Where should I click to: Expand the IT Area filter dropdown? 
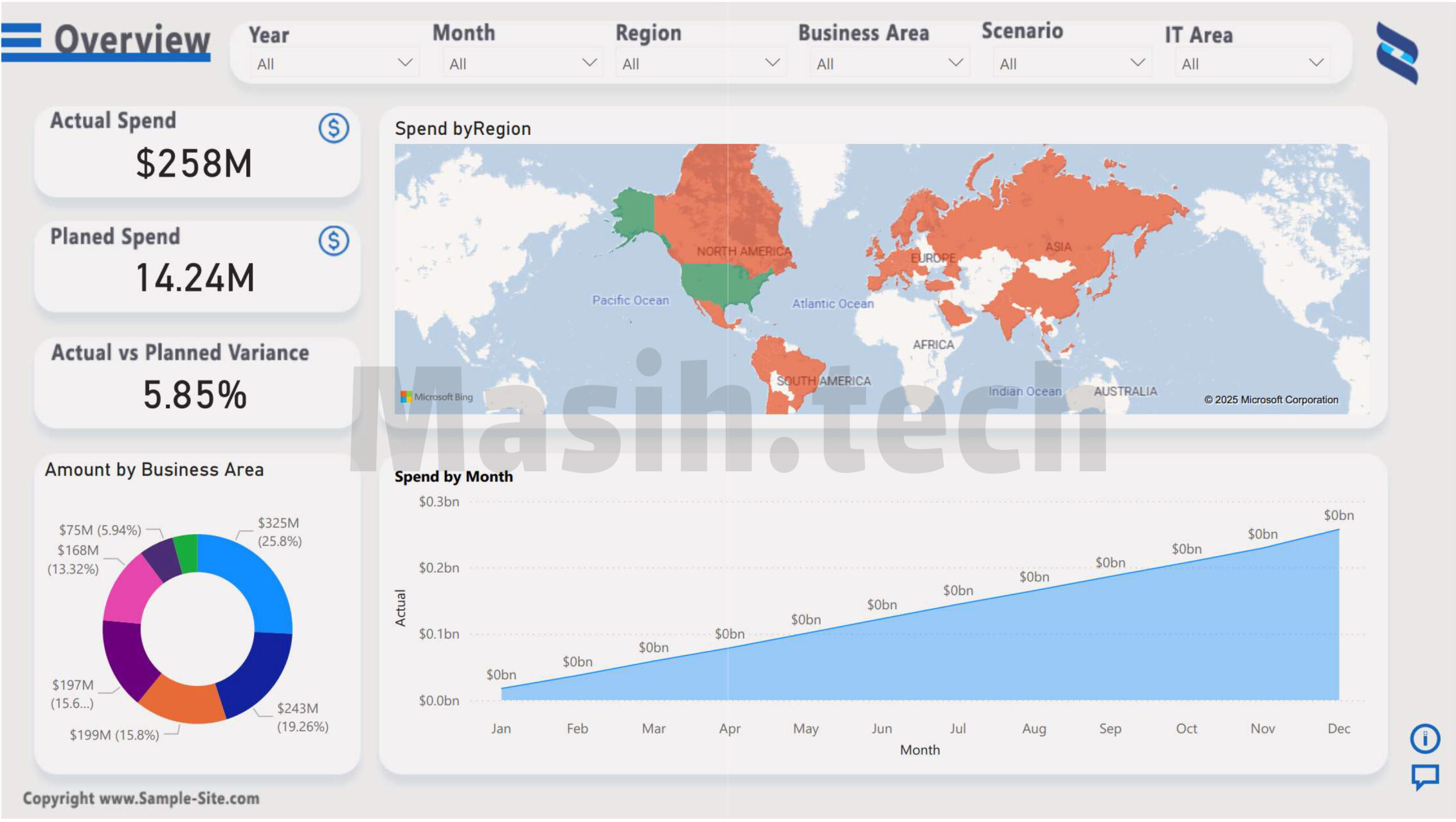(1253, 63)
